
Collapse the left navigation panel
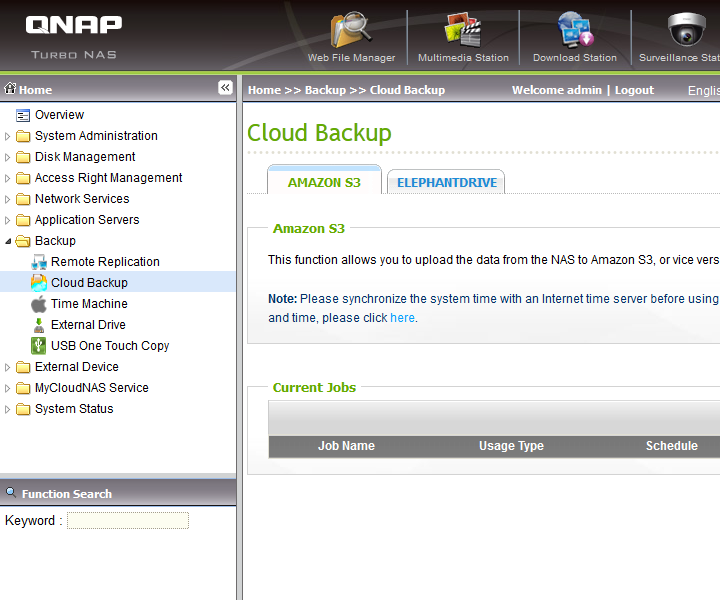pos(225,88)
